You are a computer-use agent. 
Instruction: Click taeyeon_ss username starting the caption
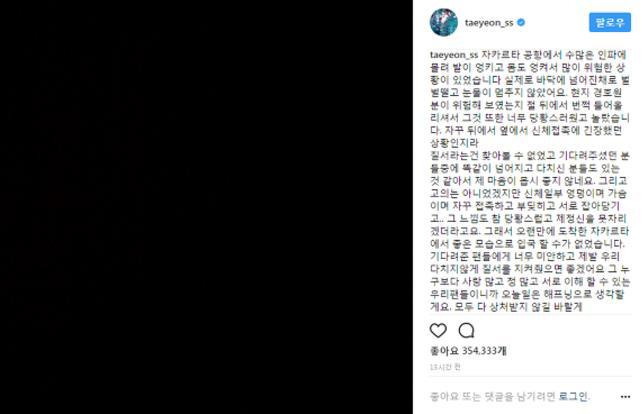click(x=454, y=55)
